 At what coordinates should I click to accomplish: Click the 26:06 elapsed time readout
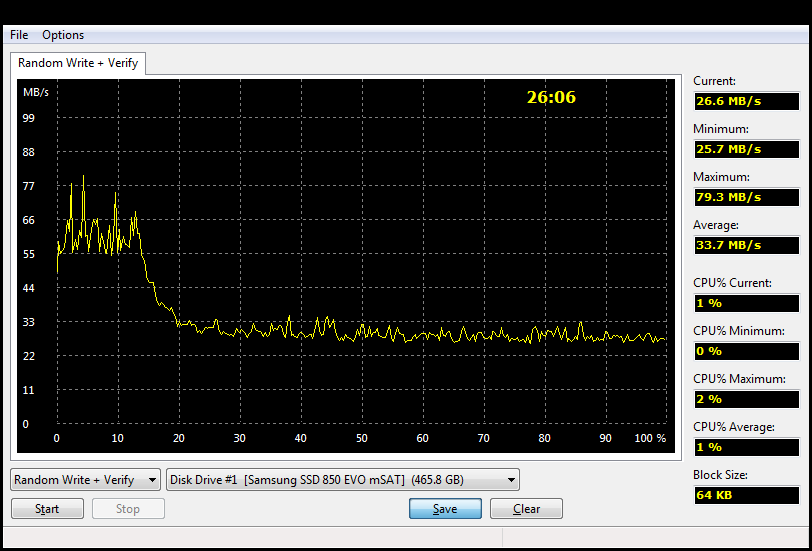tap(551, 97)
